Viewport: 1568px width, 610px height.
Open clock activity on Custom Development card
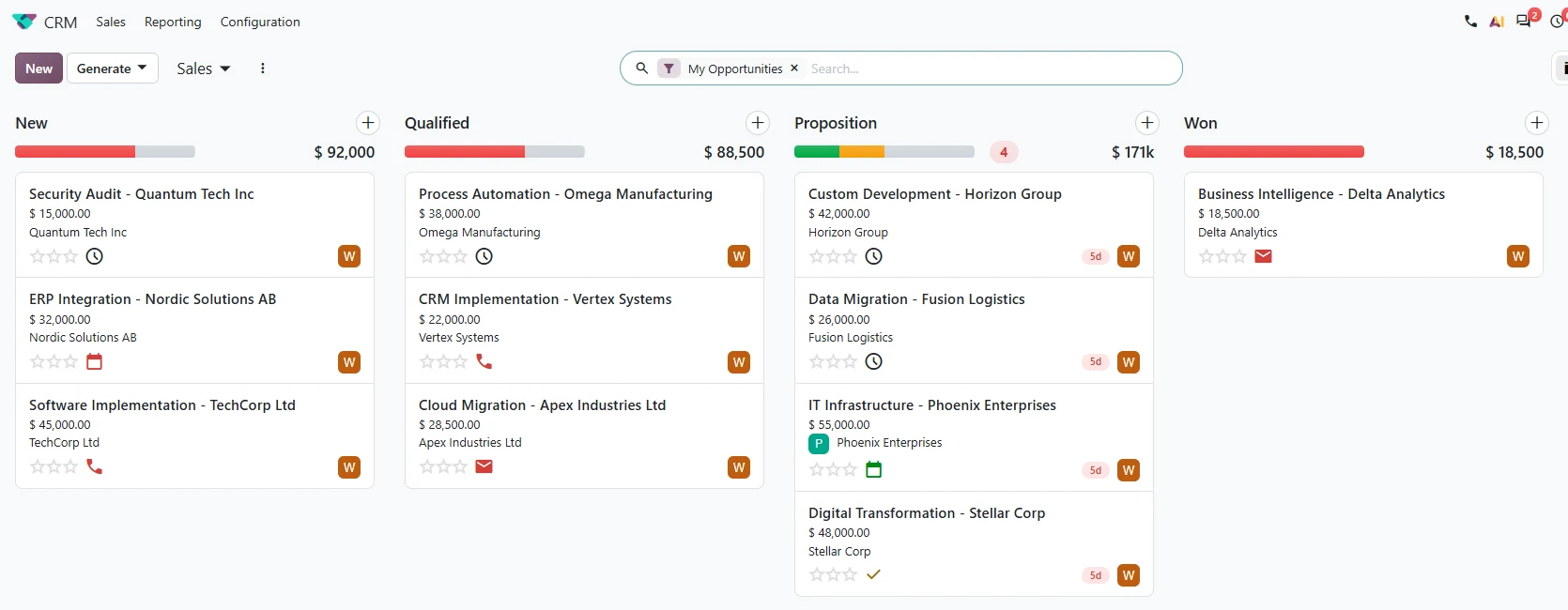(874, 256)
